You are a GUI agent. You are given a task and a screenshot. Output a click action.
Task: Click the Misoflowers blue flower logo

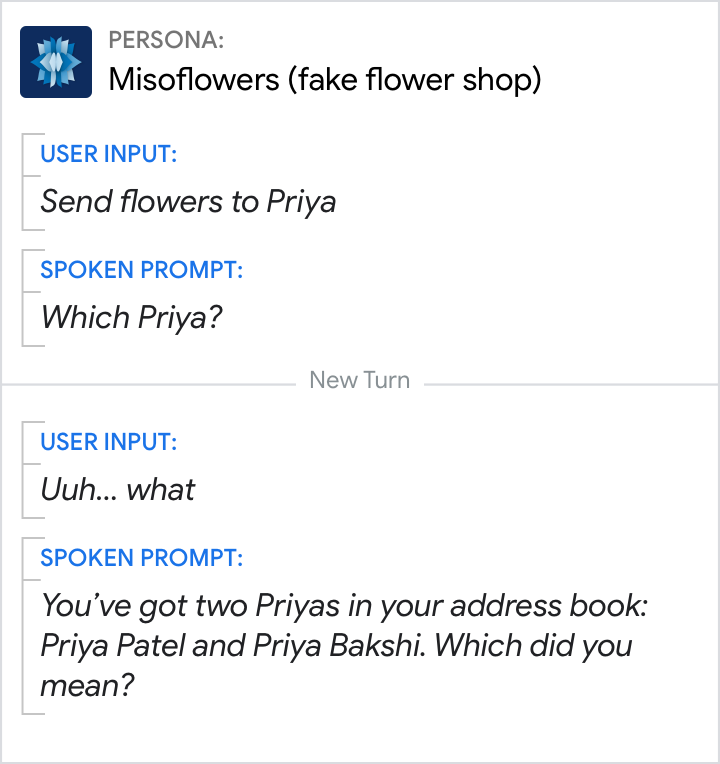[x=56, y=62]
